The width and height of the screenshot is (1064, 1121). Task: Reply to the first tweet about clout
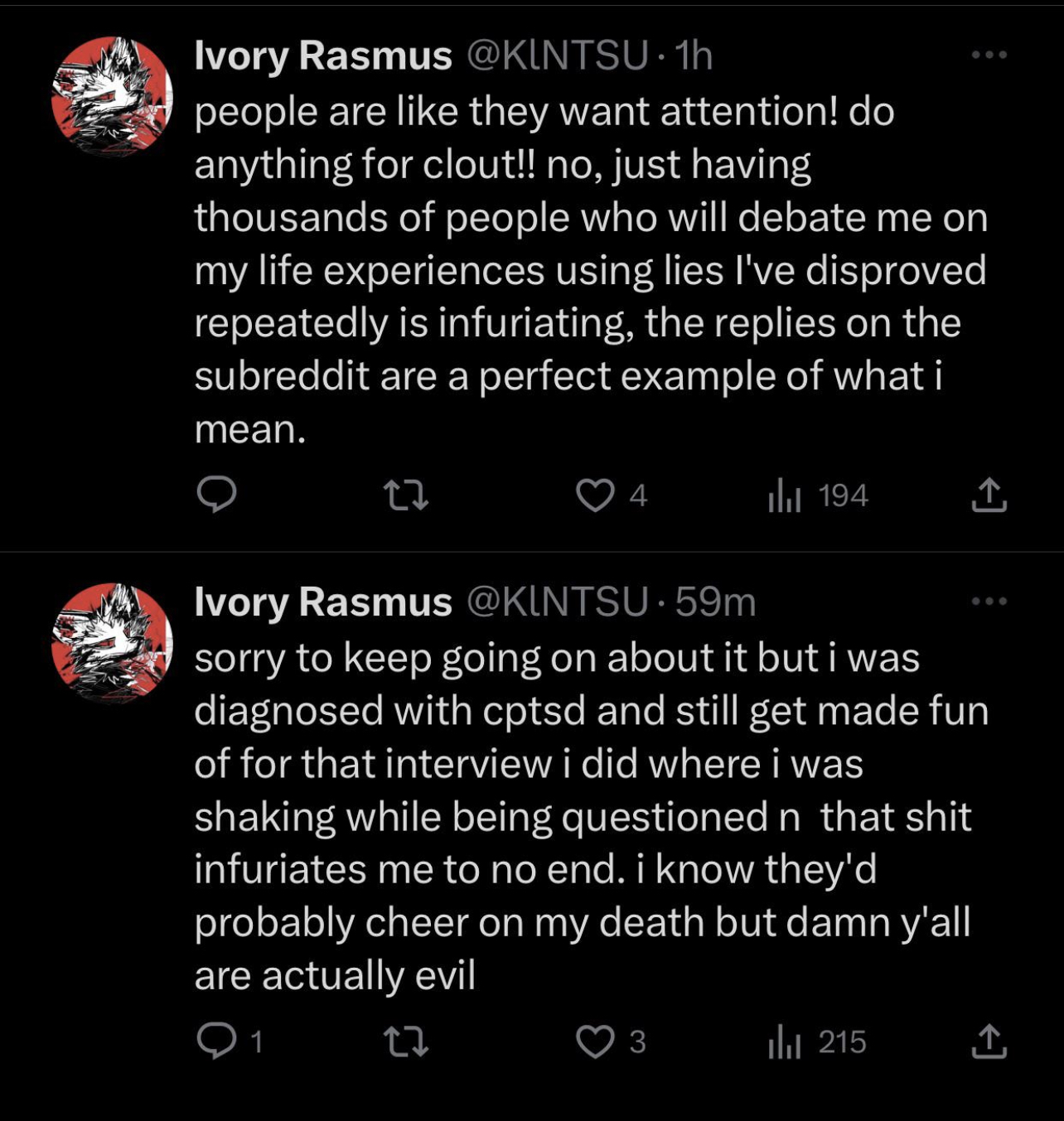click(217, 495)
